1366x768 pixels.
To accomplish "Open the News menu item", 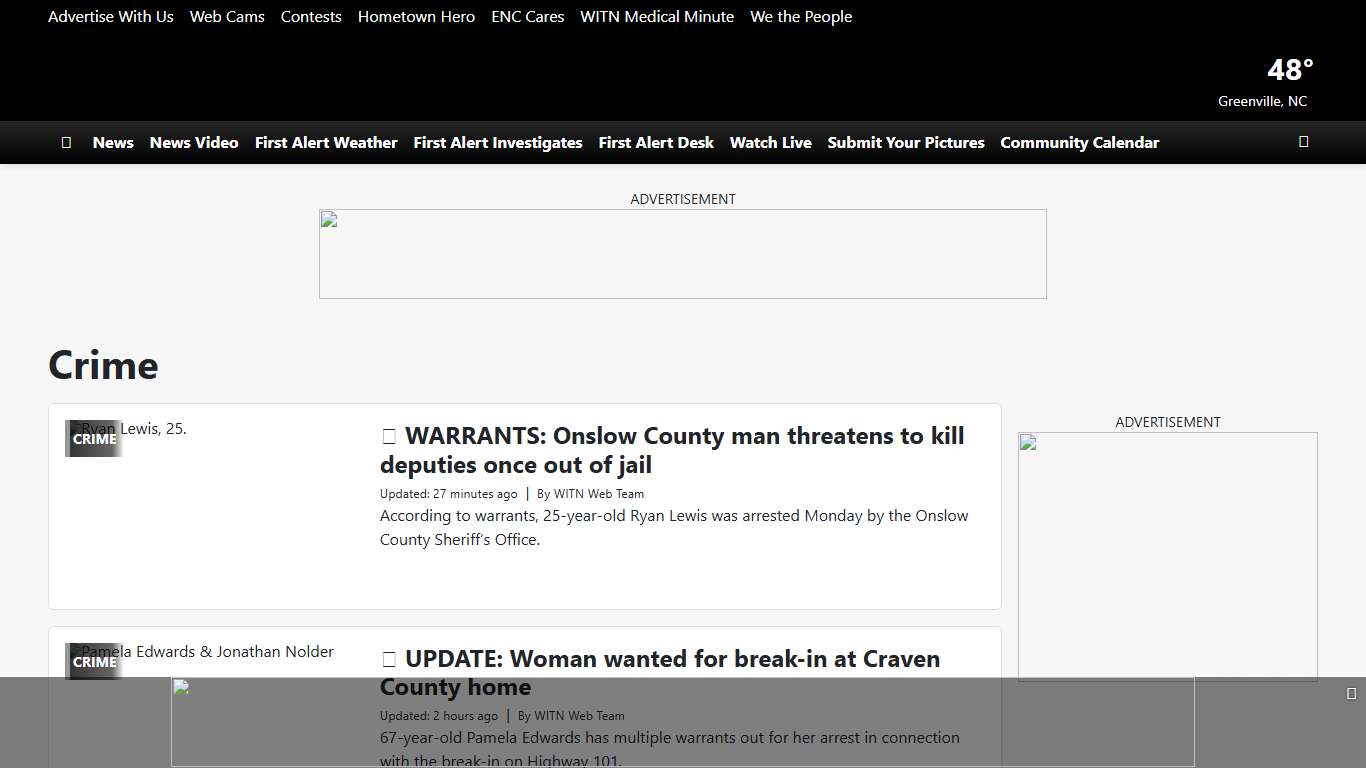I will click(113, 142).
